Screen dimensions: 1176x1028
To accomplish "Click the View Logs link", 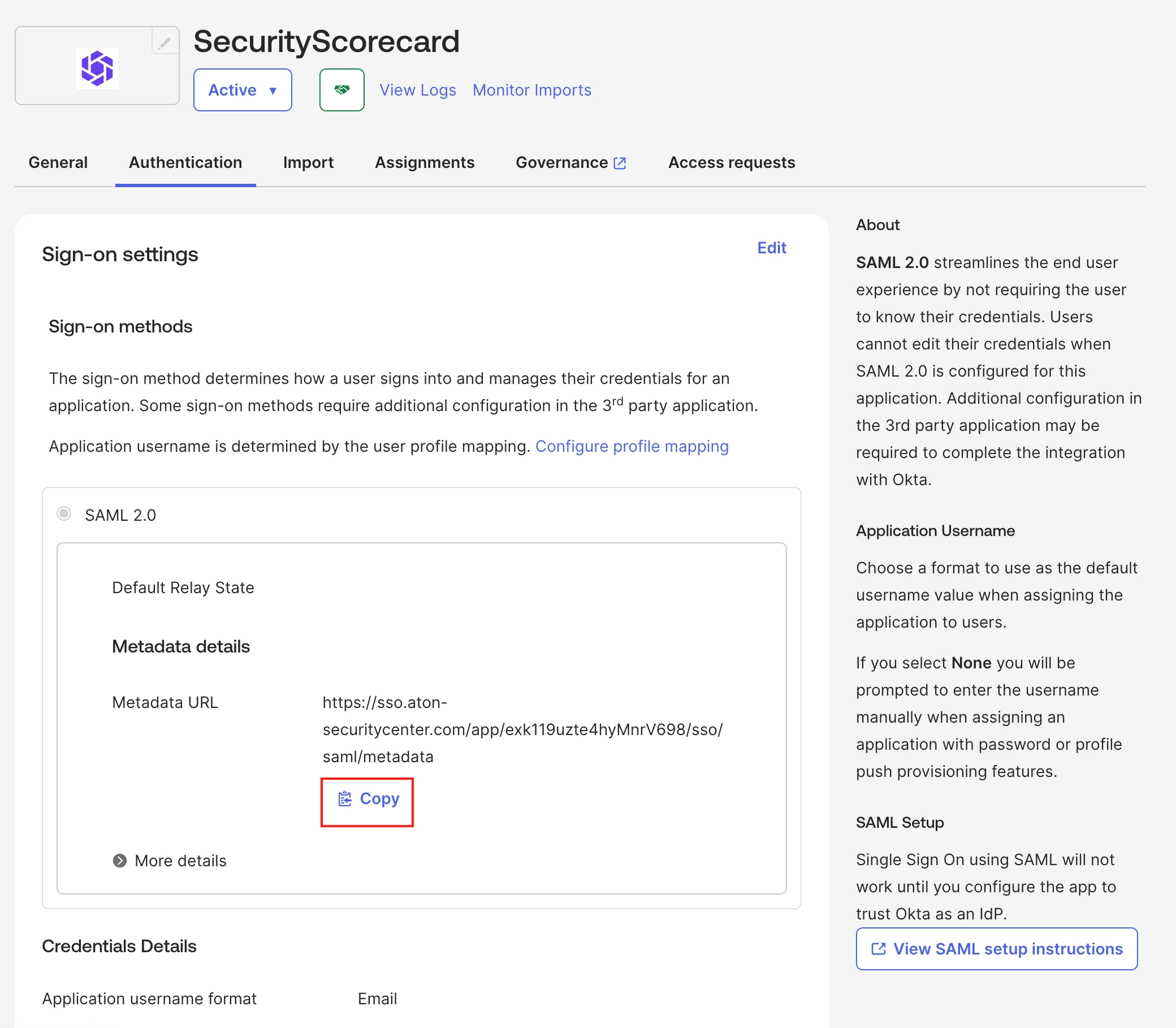I will tap(417, 90).
